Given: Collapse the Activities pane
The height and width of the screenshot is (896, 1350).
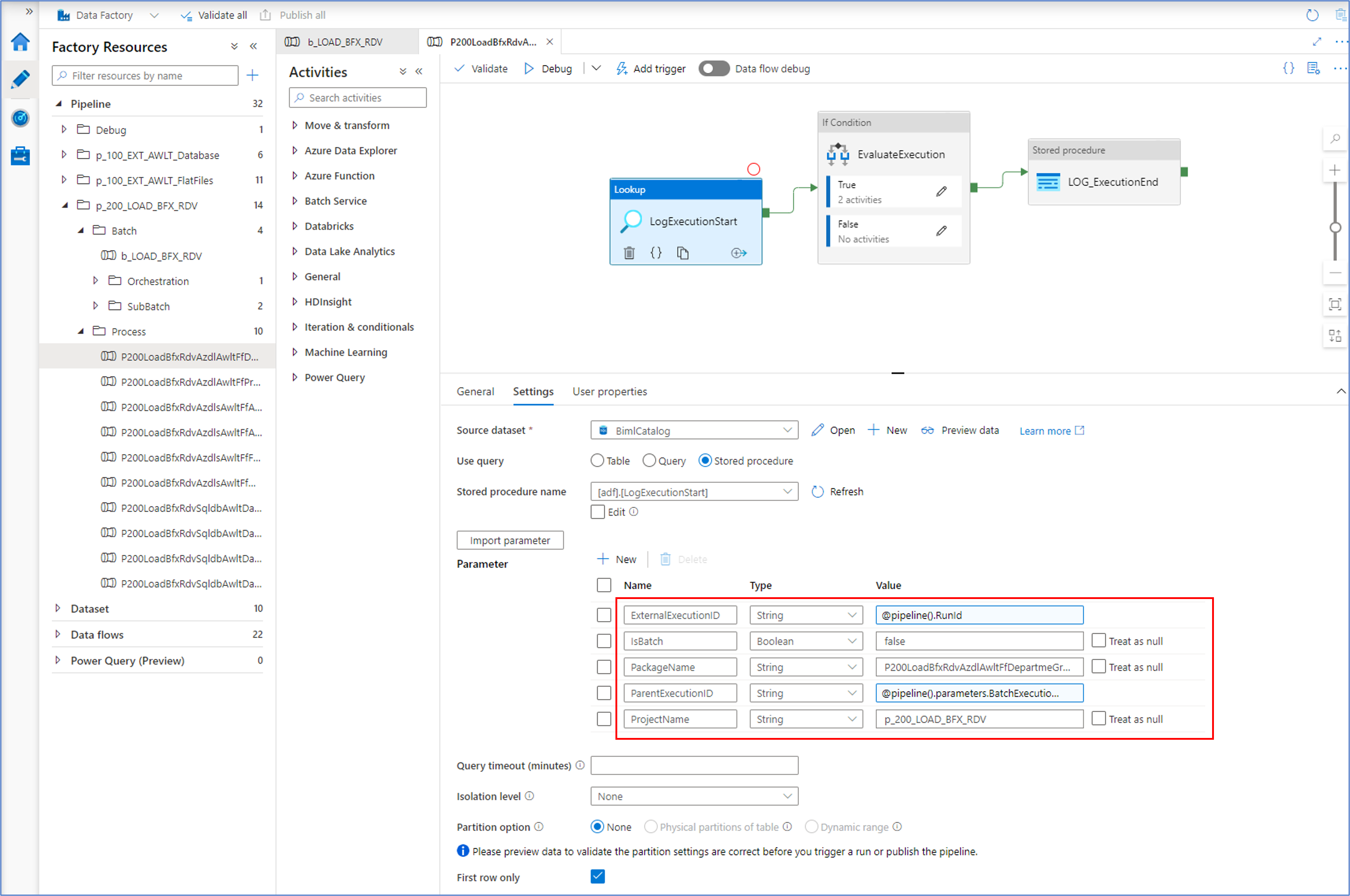Looking at the screenshot, I should [x=419, y=71].
